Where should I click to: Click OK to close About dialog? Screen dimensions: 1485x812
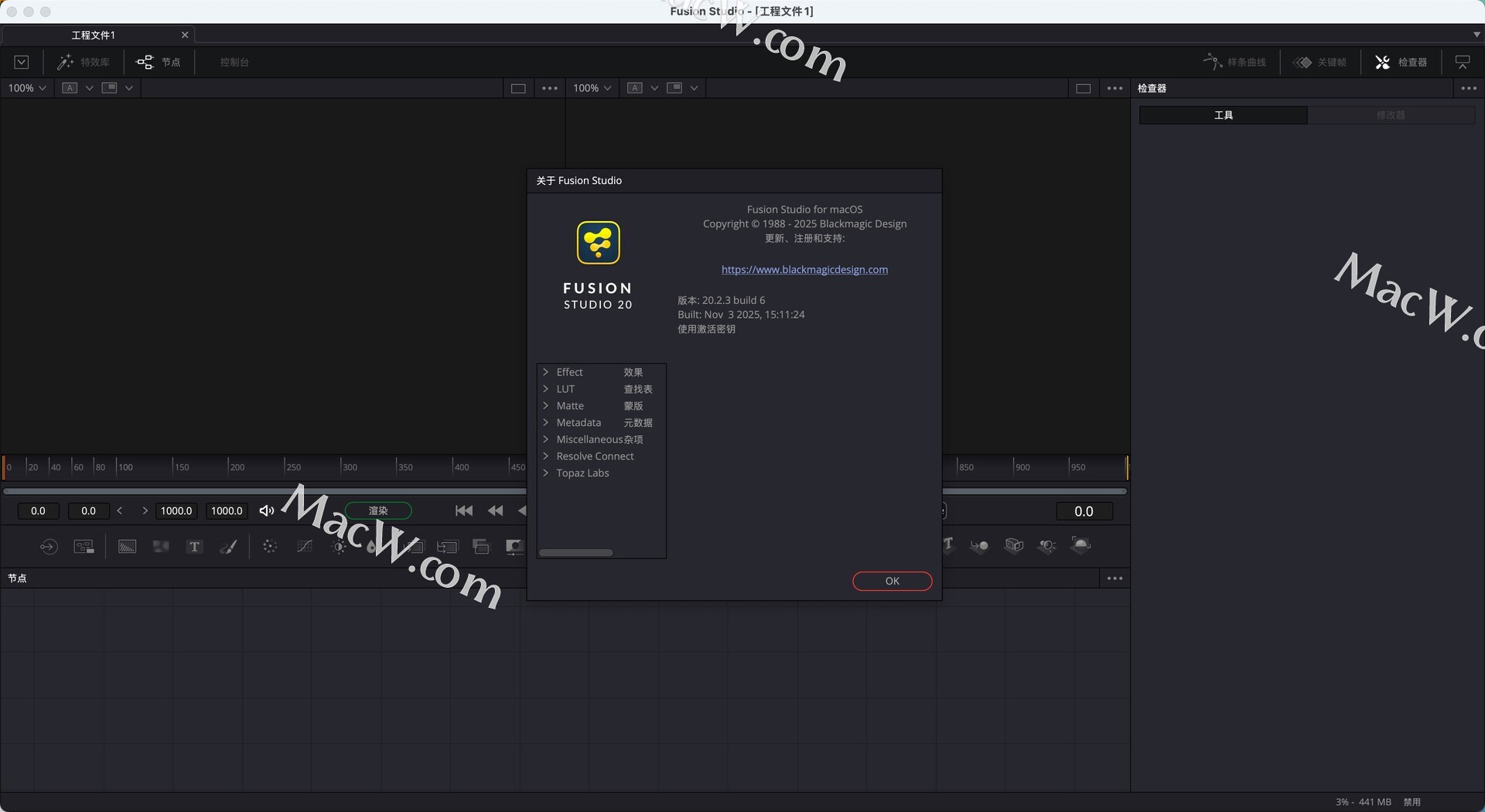point(892,581)
